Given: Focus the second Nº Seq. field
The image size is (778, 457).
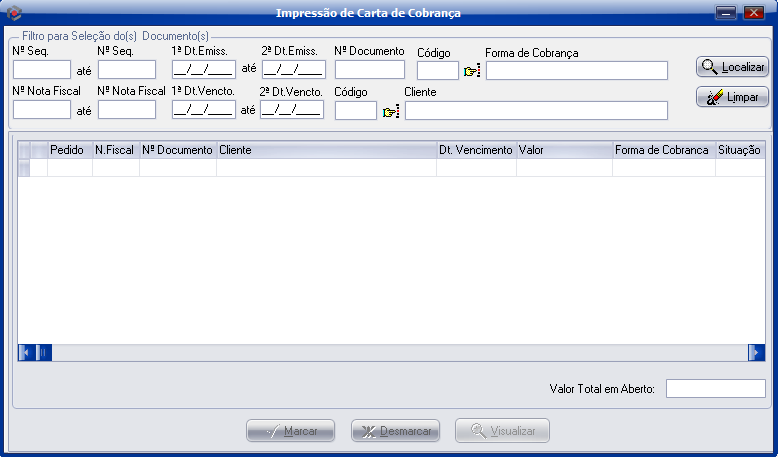Looking at the screenshot, I should pos(127,69).
